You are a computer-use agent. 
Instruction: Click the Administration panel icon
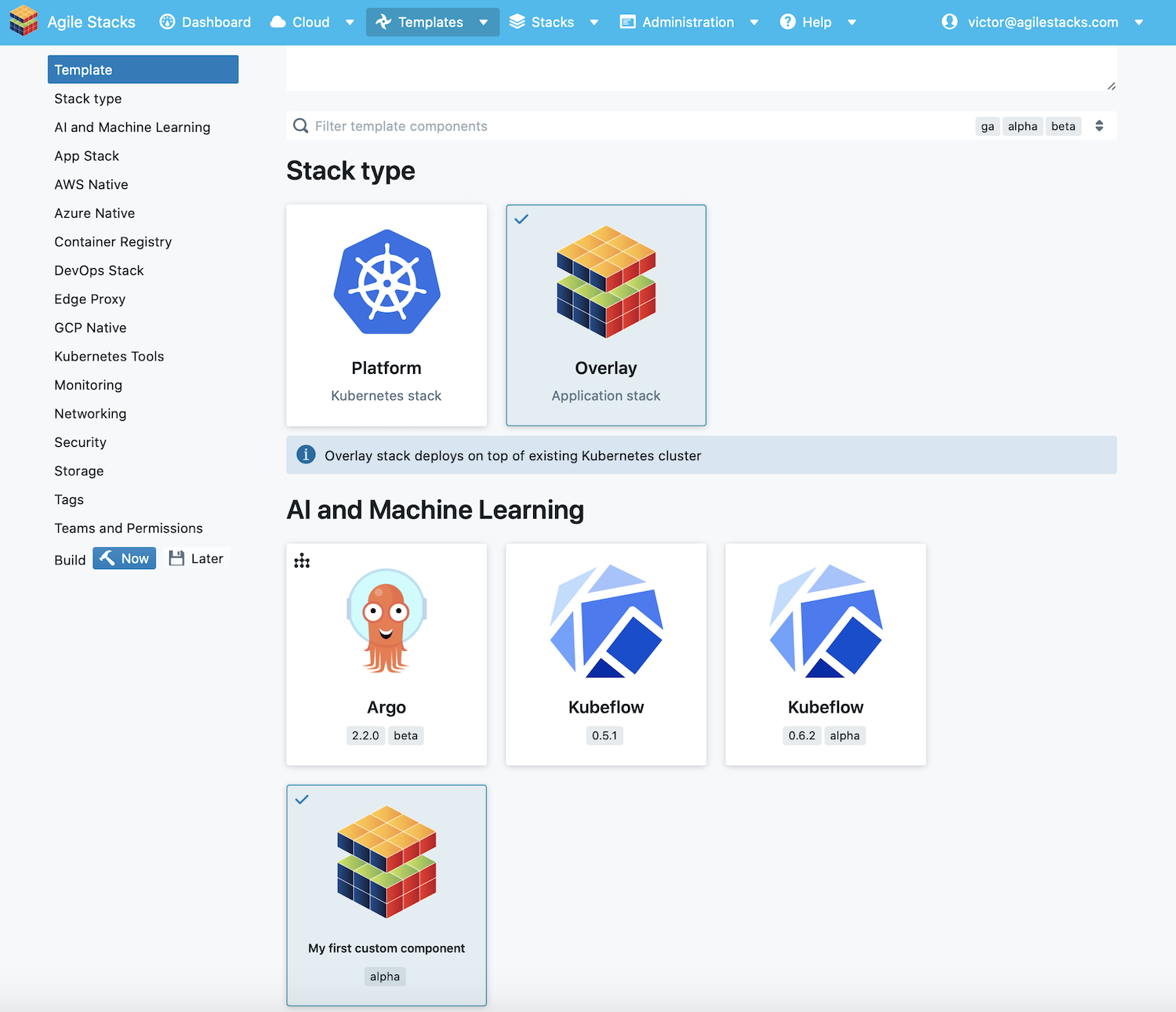click(x=627, y=22)
